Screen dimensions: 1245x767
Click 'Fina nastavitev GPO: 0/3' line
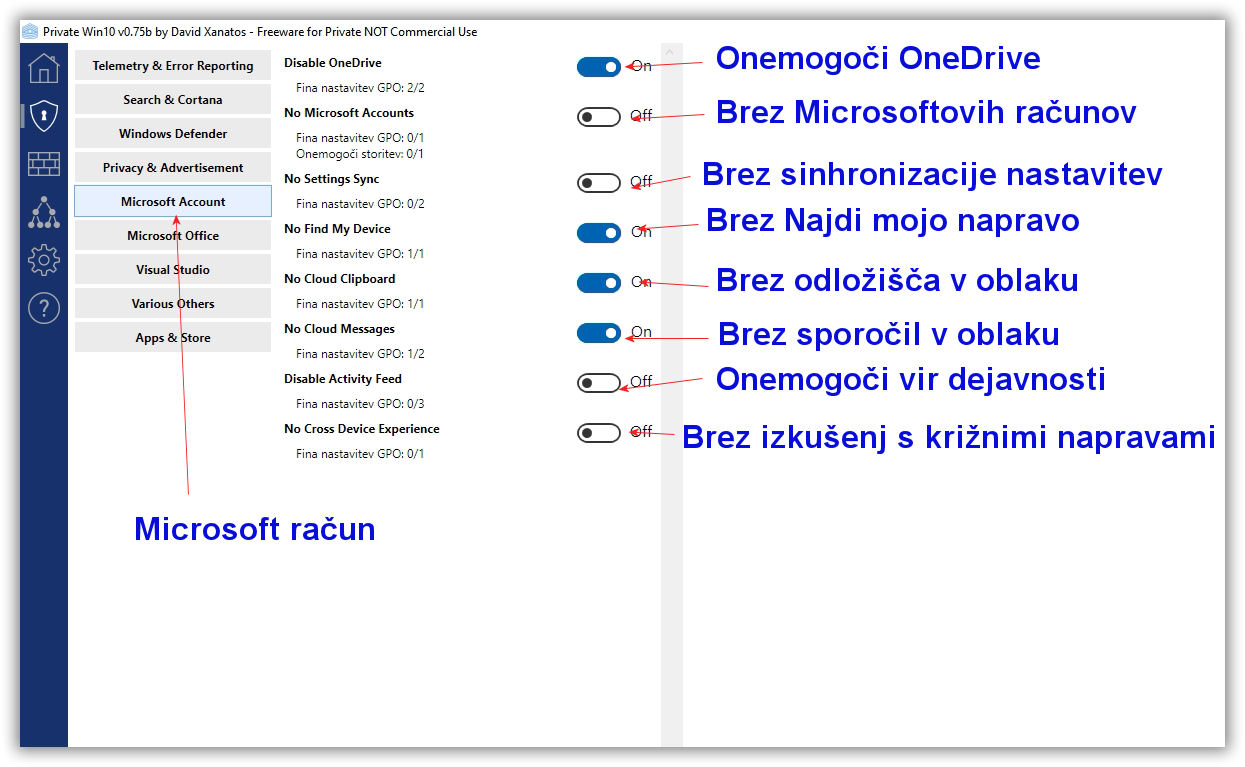[360, 404]
